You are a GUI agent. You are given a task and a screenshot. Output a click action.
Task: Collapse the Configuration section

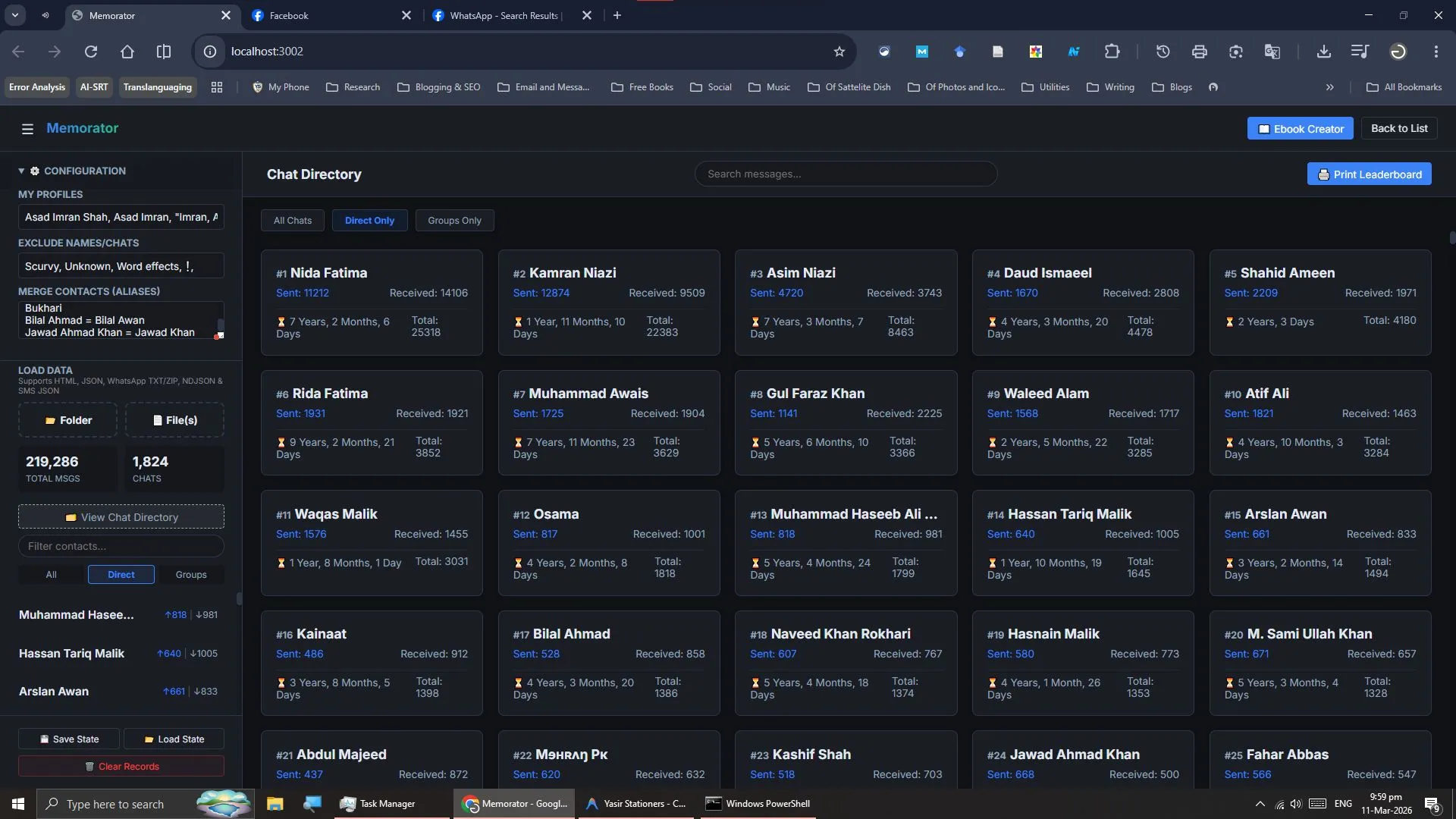pyautogui.click(x=22, y=171)
